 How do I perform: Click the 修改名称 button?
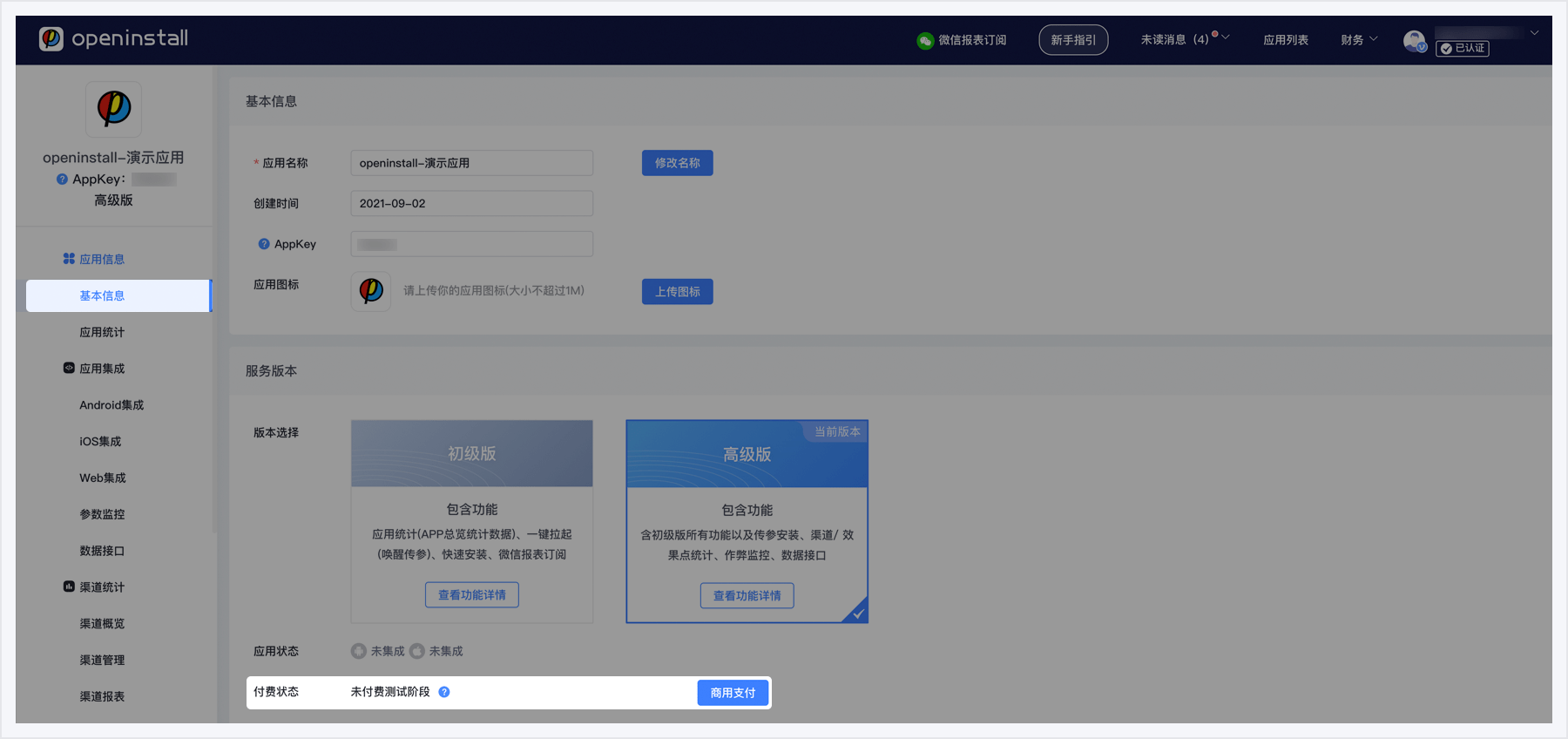(678, 163)
